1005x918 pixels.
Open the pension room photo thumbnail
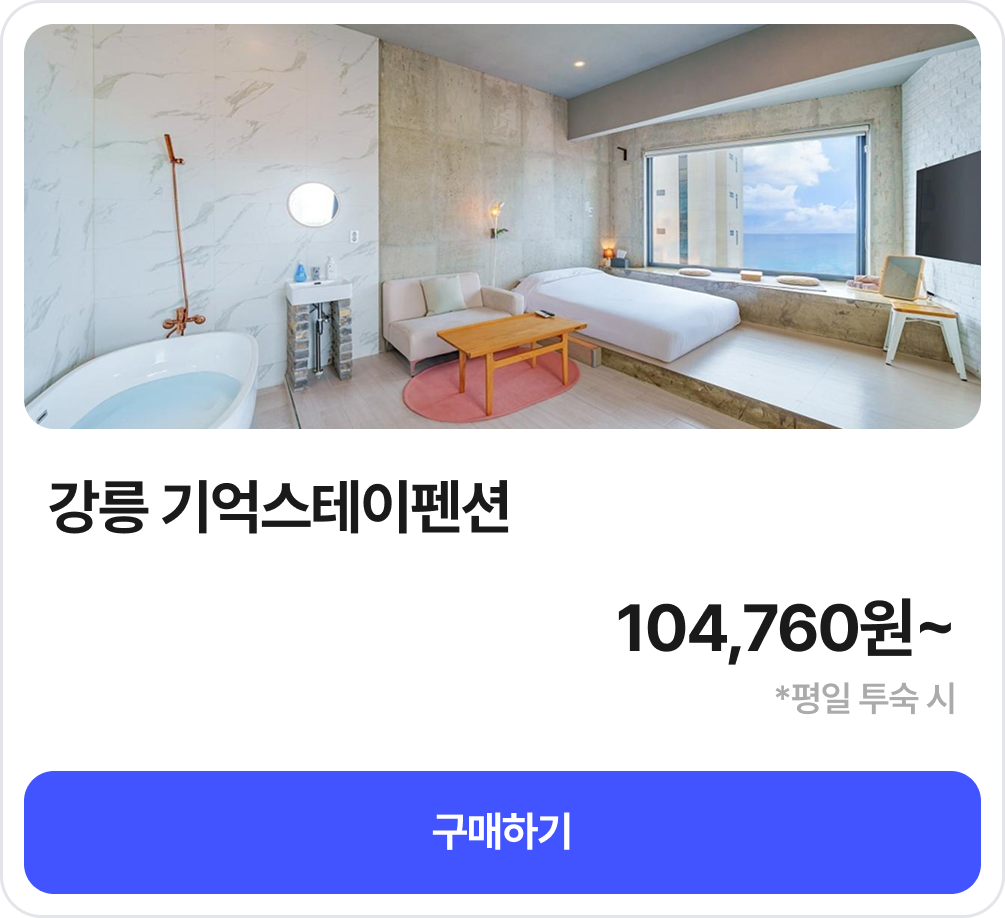click(x=502, y=226)
